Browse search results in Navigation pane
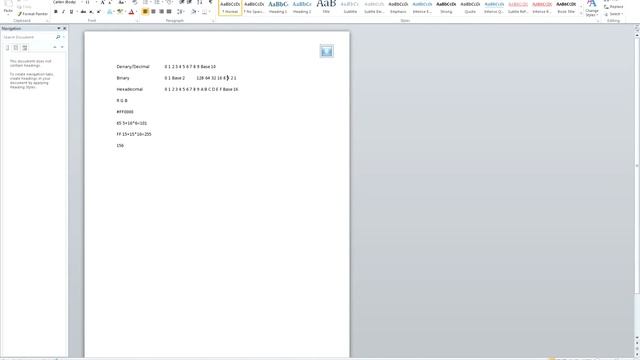Screen dimensions: 640x360 [x=24, y=48]
